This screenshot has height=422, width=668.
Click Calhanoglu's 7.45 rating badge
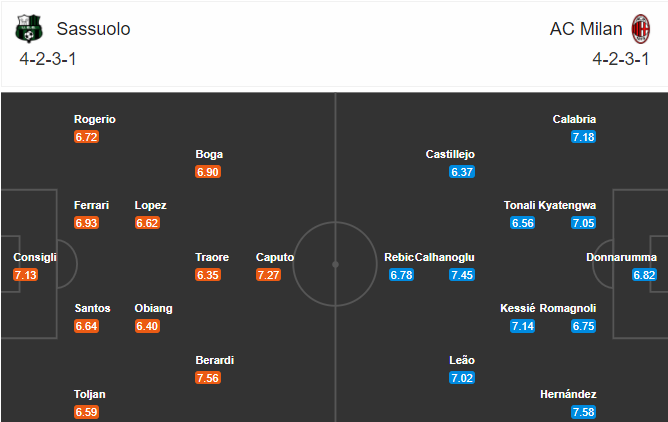pos(462,275)
